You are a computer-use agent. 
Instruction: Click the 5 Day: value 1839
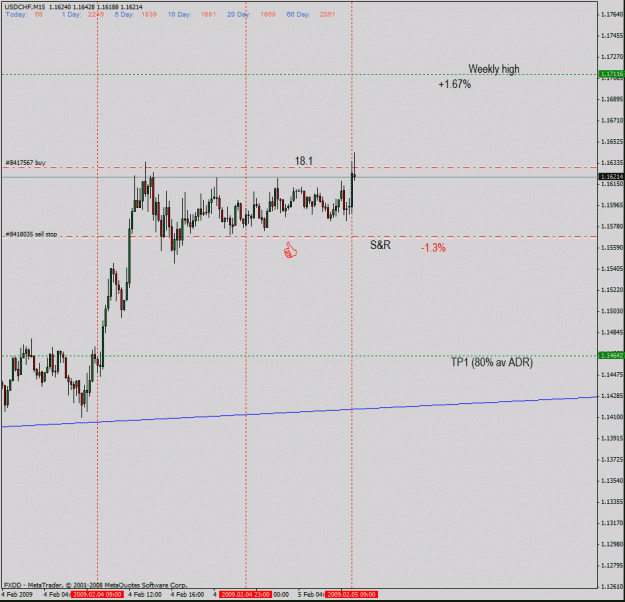coord(149,14)
